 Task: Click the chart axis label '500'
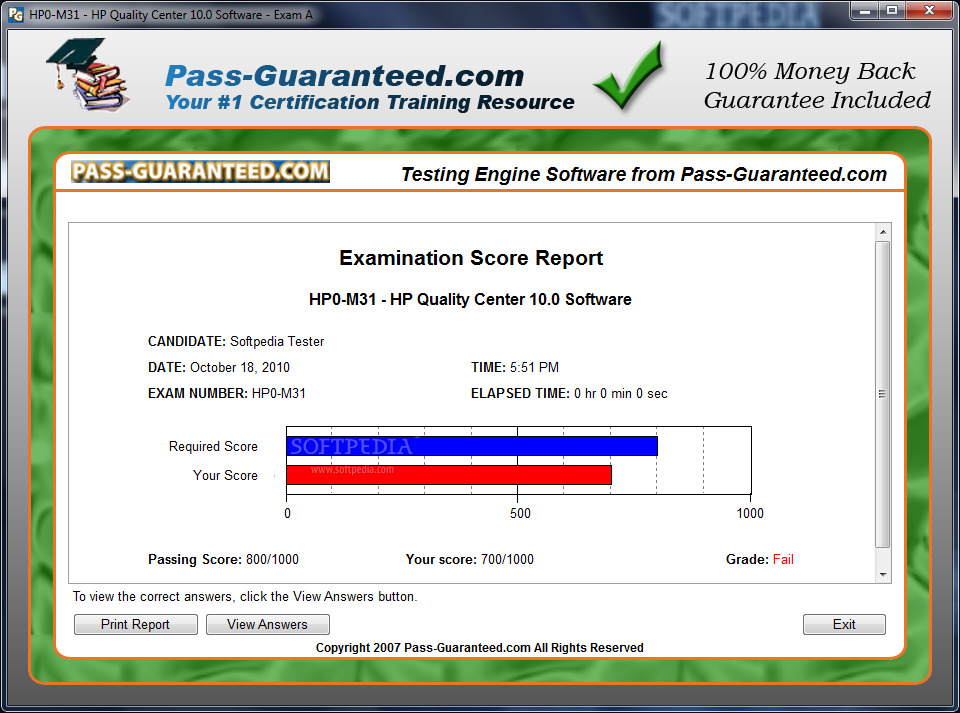tap(520, 513)
